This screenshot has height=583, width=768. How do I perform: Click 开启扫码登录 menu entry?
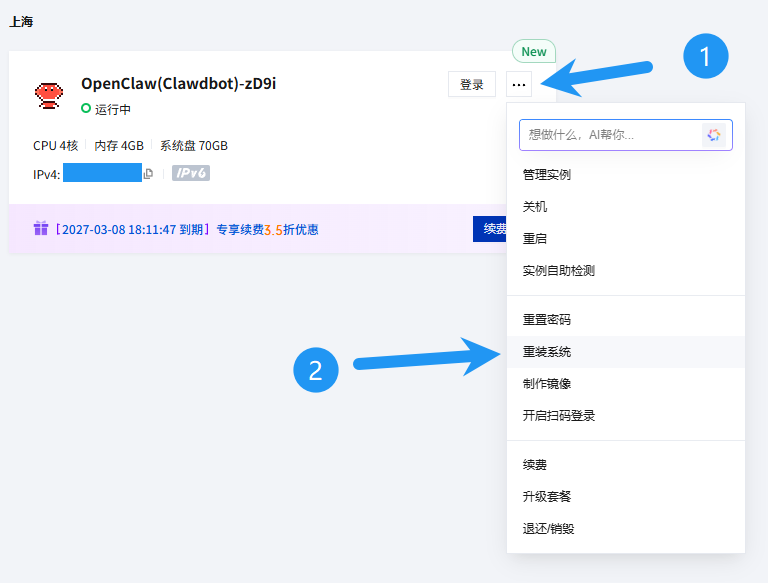559,416
